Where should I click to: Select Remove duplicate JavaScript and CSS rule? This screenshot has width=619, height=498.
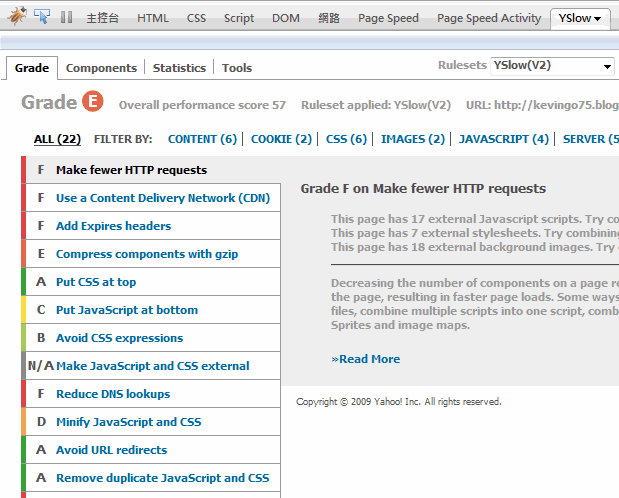click(x=153, y=478)
